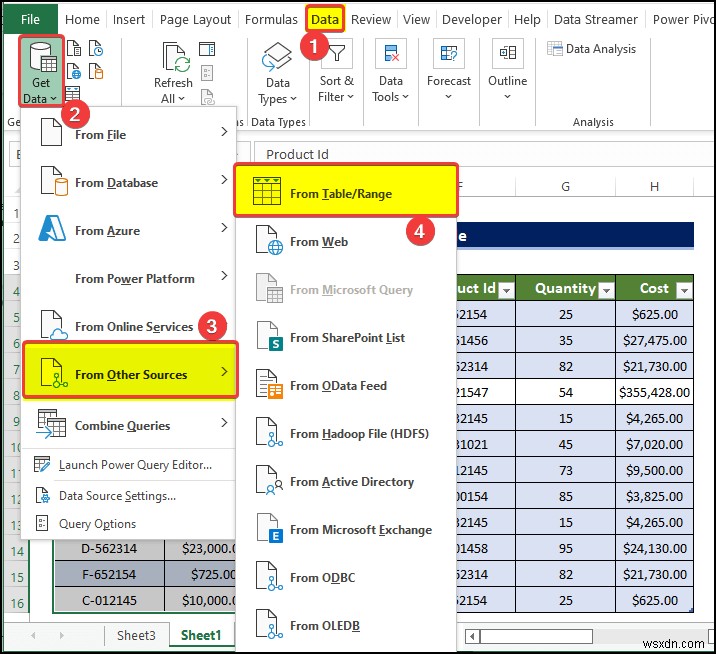Select the column G header
Image resolution: width=716 pixels, height=654 pixels.
point(565,186)
